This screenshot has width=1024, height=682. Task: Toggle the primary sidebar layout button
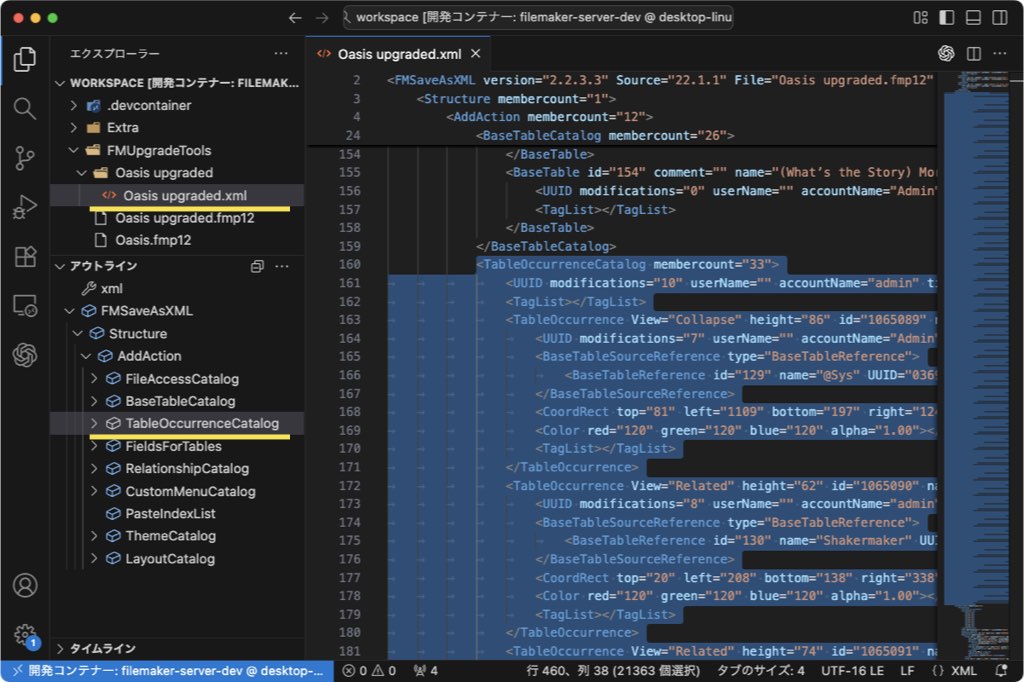tap(946, 18)
